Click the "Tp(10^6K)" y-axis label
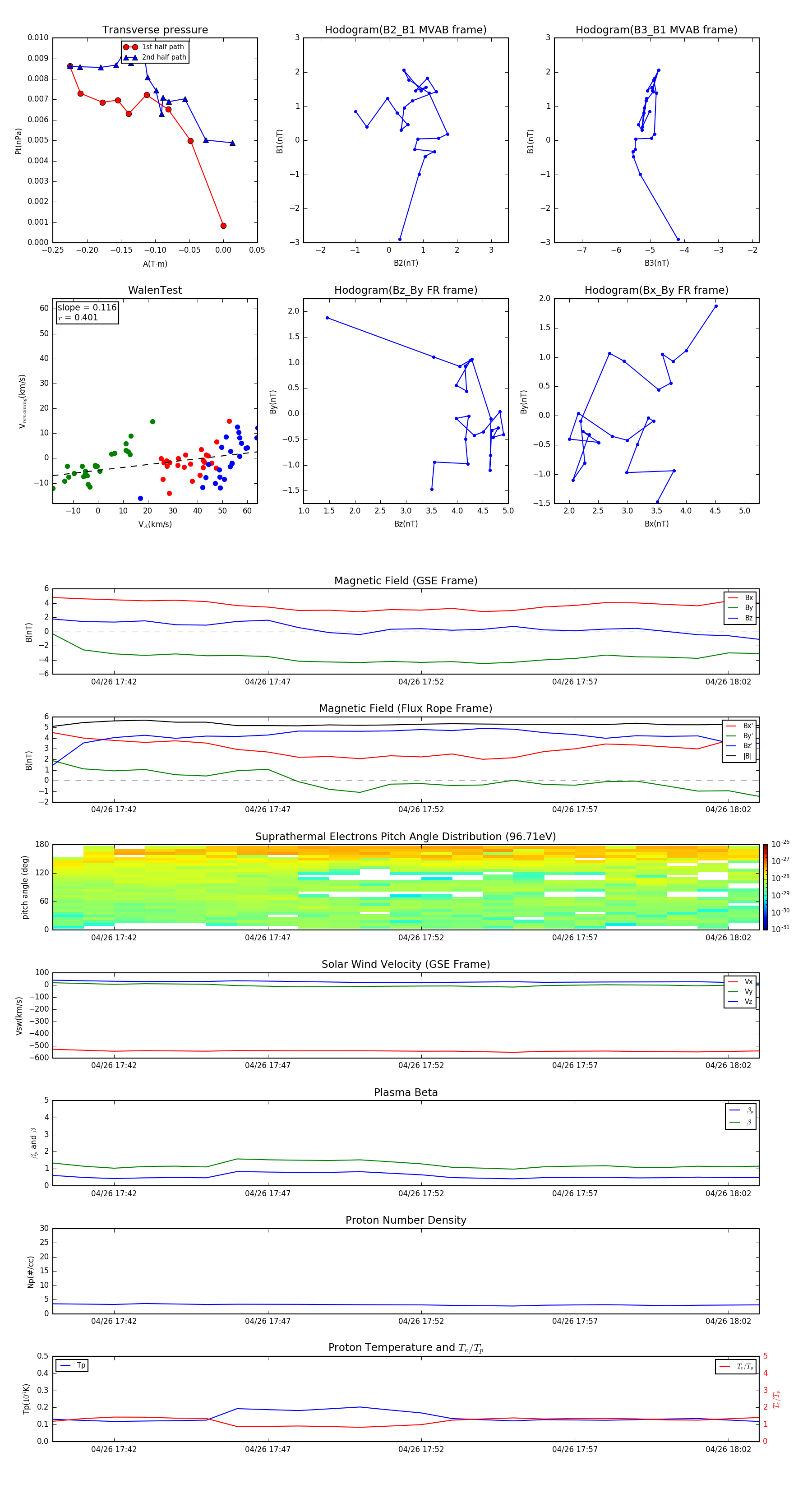The height and width of the screenshot is (1489, 812). (x=26, y=1399)
